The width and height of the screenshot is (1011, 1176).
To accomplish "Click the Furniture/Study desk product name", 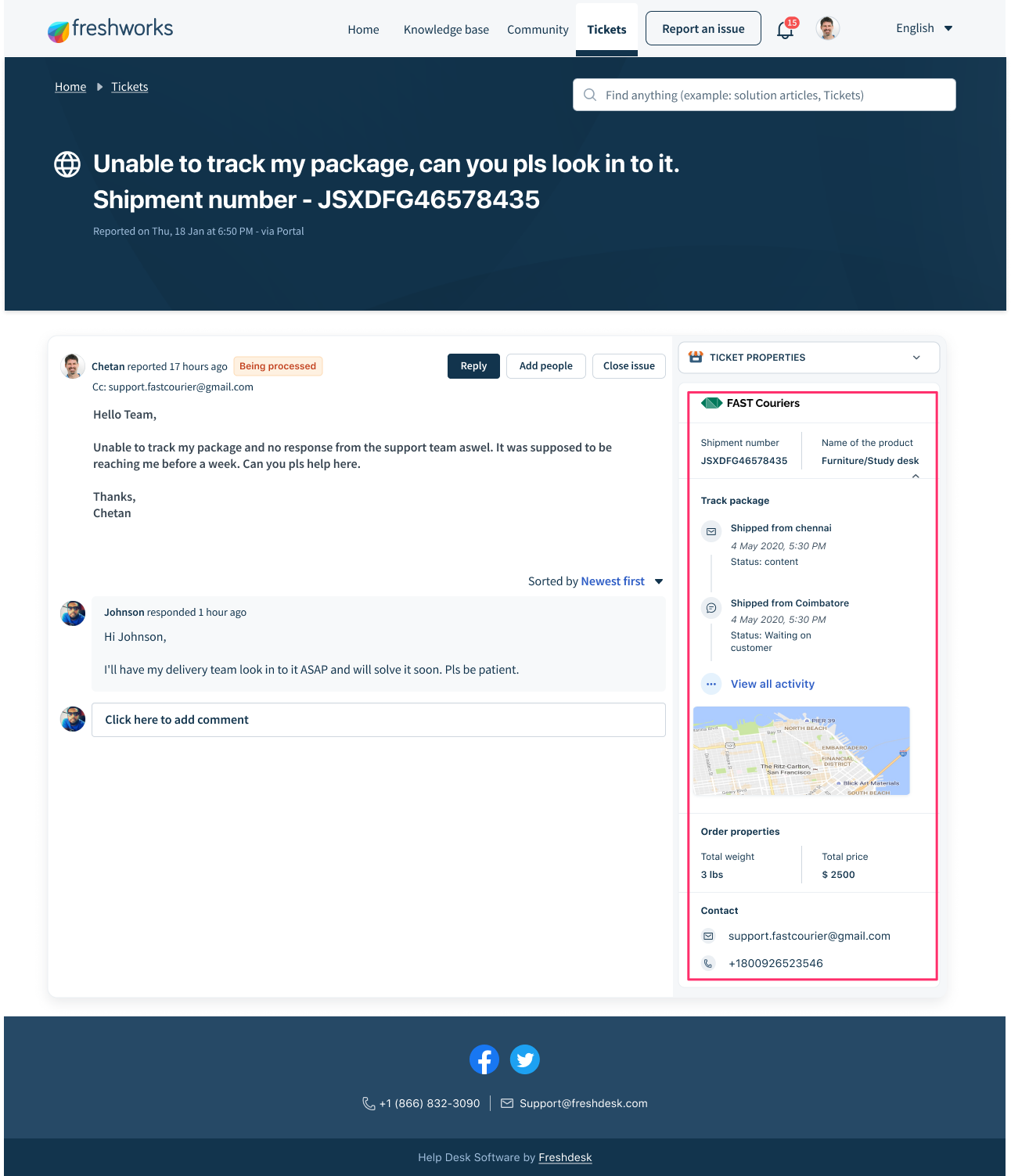I will [870, 461].
